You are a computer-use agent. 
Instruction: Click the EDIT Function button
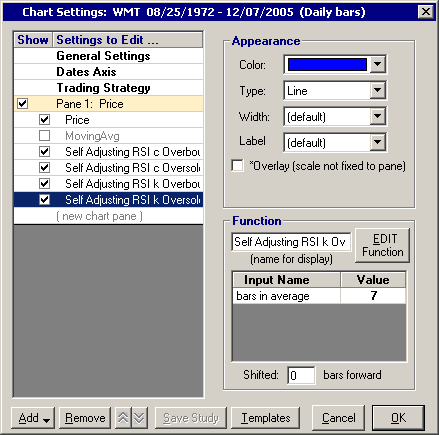click(383, 245)
